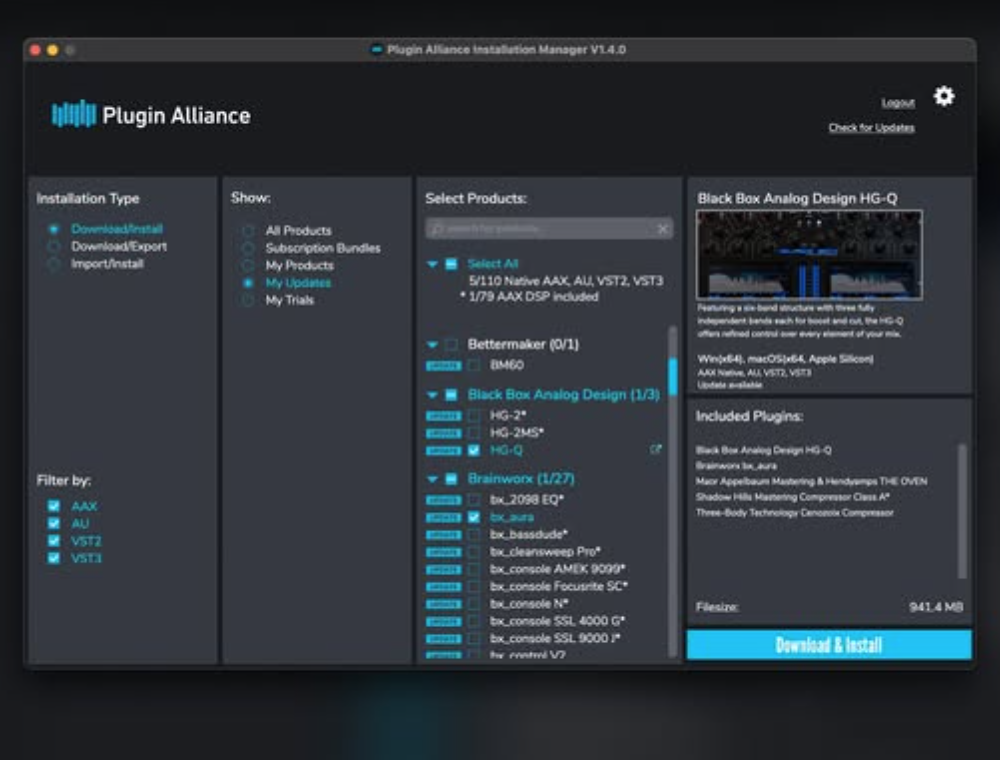Image resolution: width=1000 pixels, height=760 pixels.
Task: Open settings with the gear icon
Action: pyautogui.click(x=944, y=96)
